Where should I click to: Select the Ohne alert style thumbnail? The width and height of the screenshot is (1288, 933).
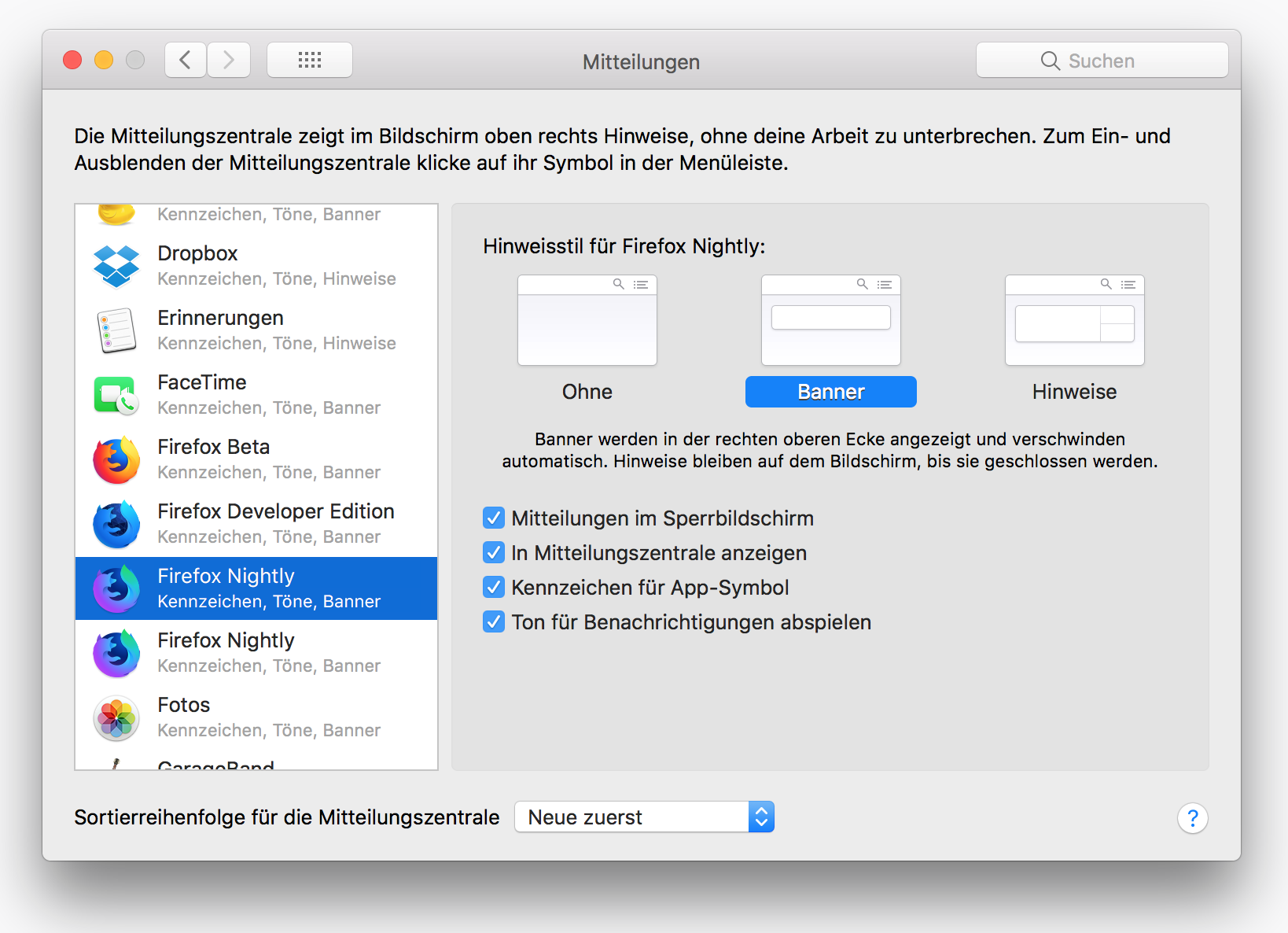[x=587, y=320]
